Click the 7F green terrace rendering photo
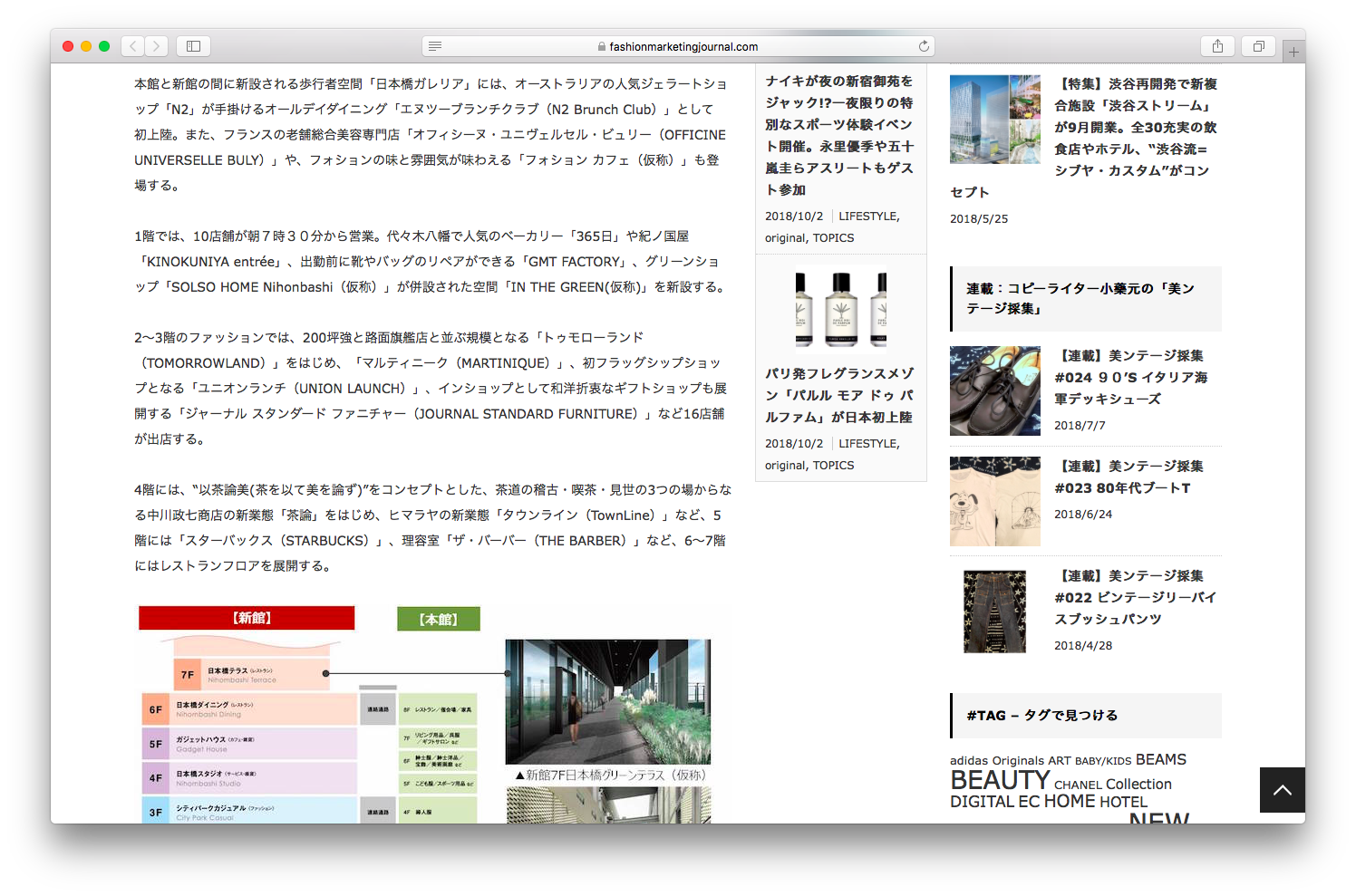 point(608,702)
